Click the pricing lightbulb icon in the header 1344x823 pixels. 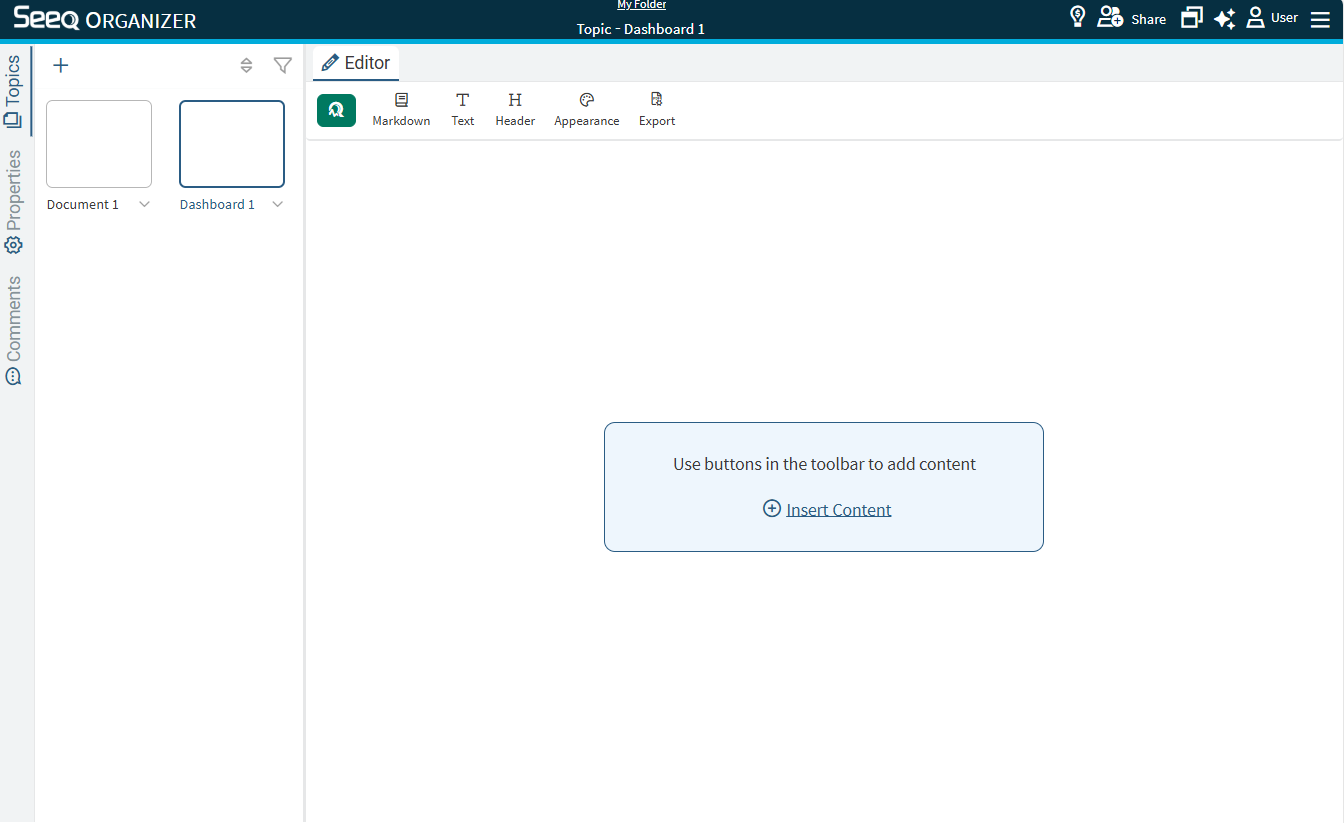point(1077,16)
